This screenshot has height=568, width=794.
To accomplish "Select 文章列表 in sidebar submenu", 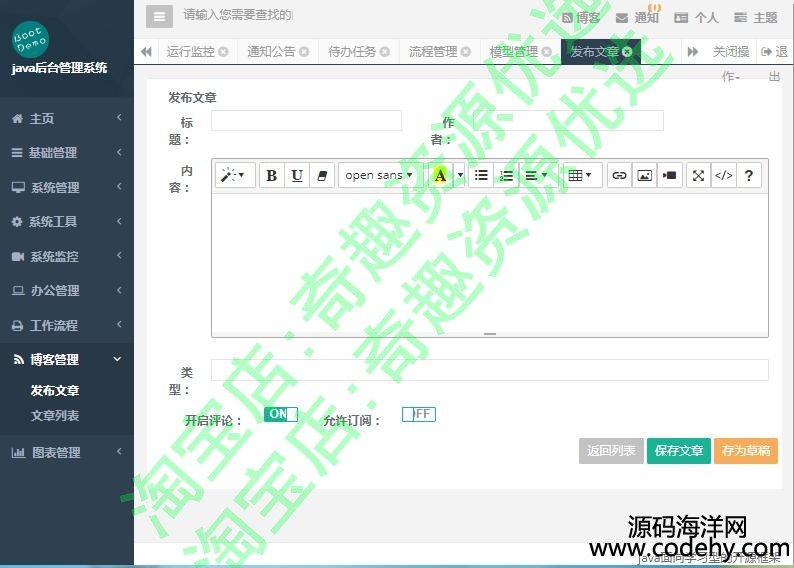I will coord(55,416).
